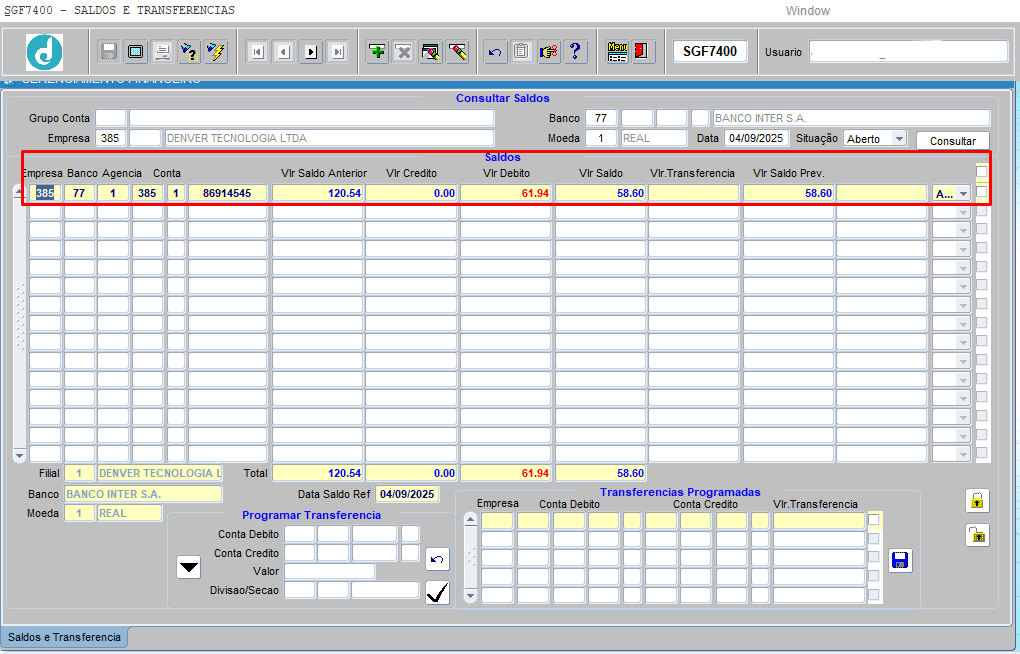This screenshot has width=1020, height=654.
Task: Click the undo arrow in toolbar
Action: pyautogui.click(x=495, y=52)
